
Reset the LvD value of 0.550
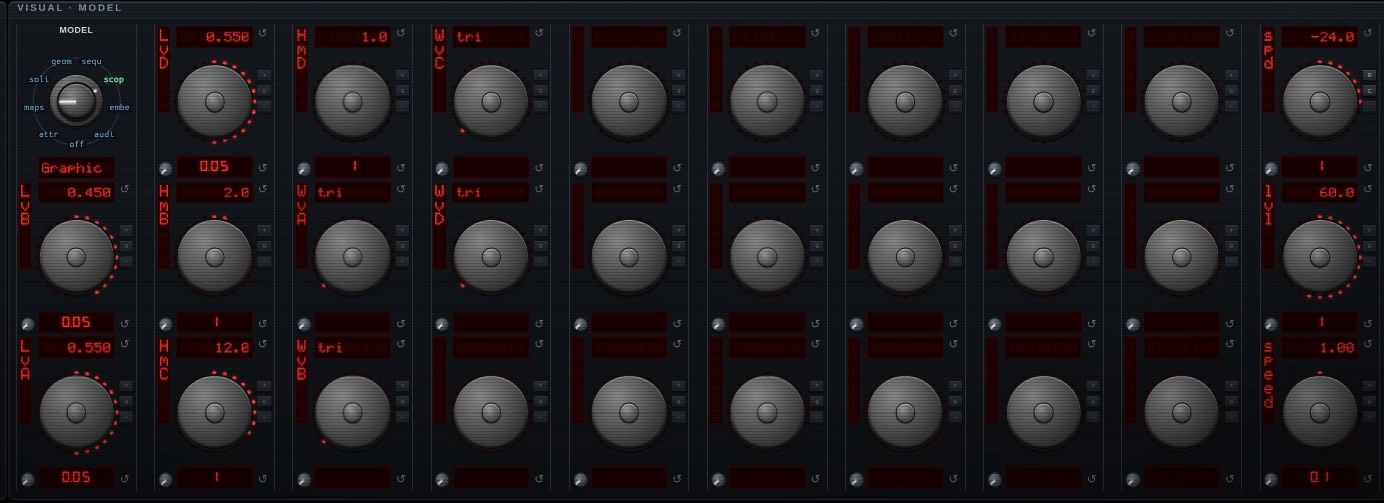pyautogui.click(x=262, y=33)
